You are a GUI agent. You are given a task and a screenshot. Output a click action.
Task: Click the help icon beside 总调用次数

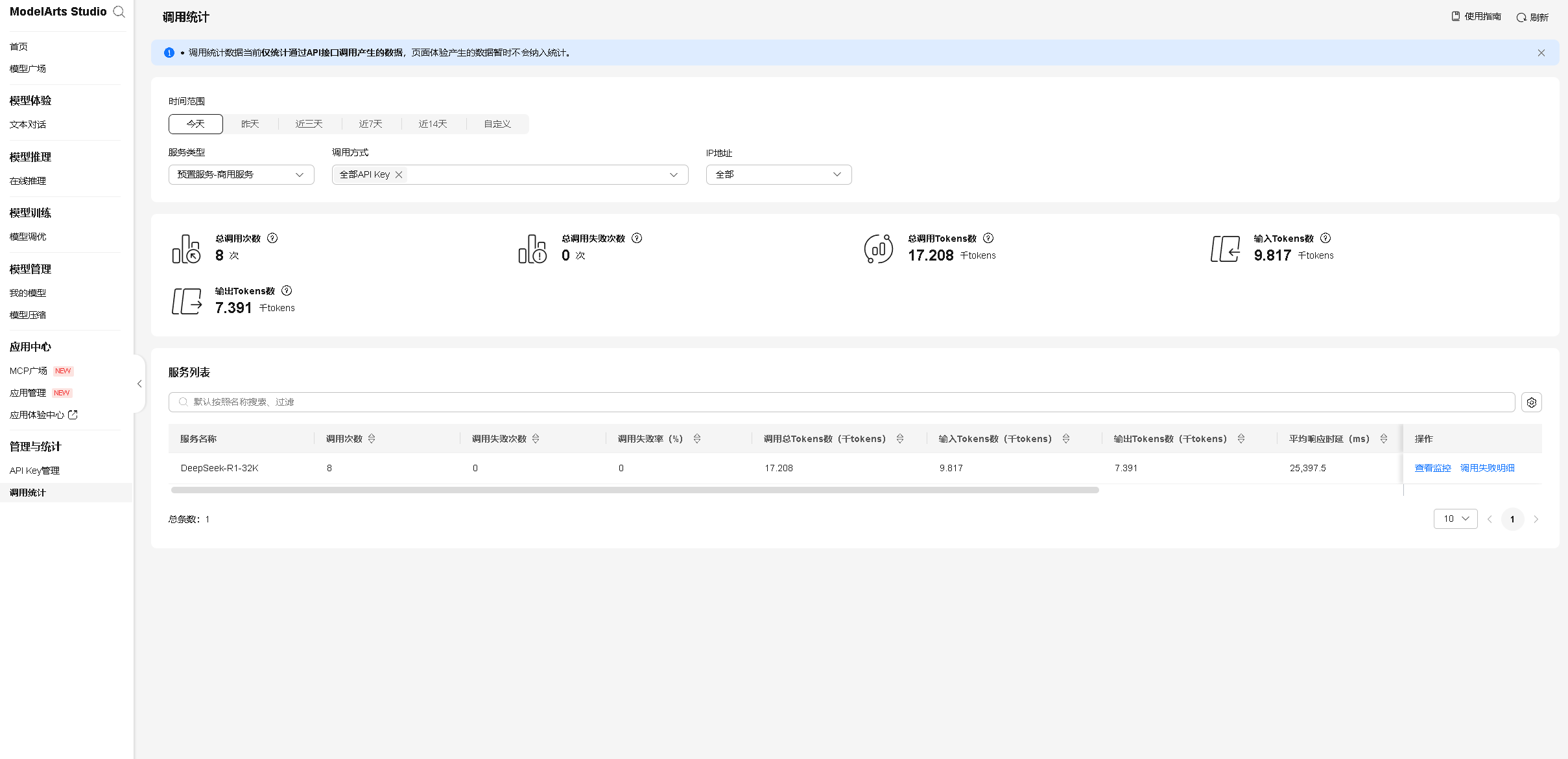pos(272,238)
